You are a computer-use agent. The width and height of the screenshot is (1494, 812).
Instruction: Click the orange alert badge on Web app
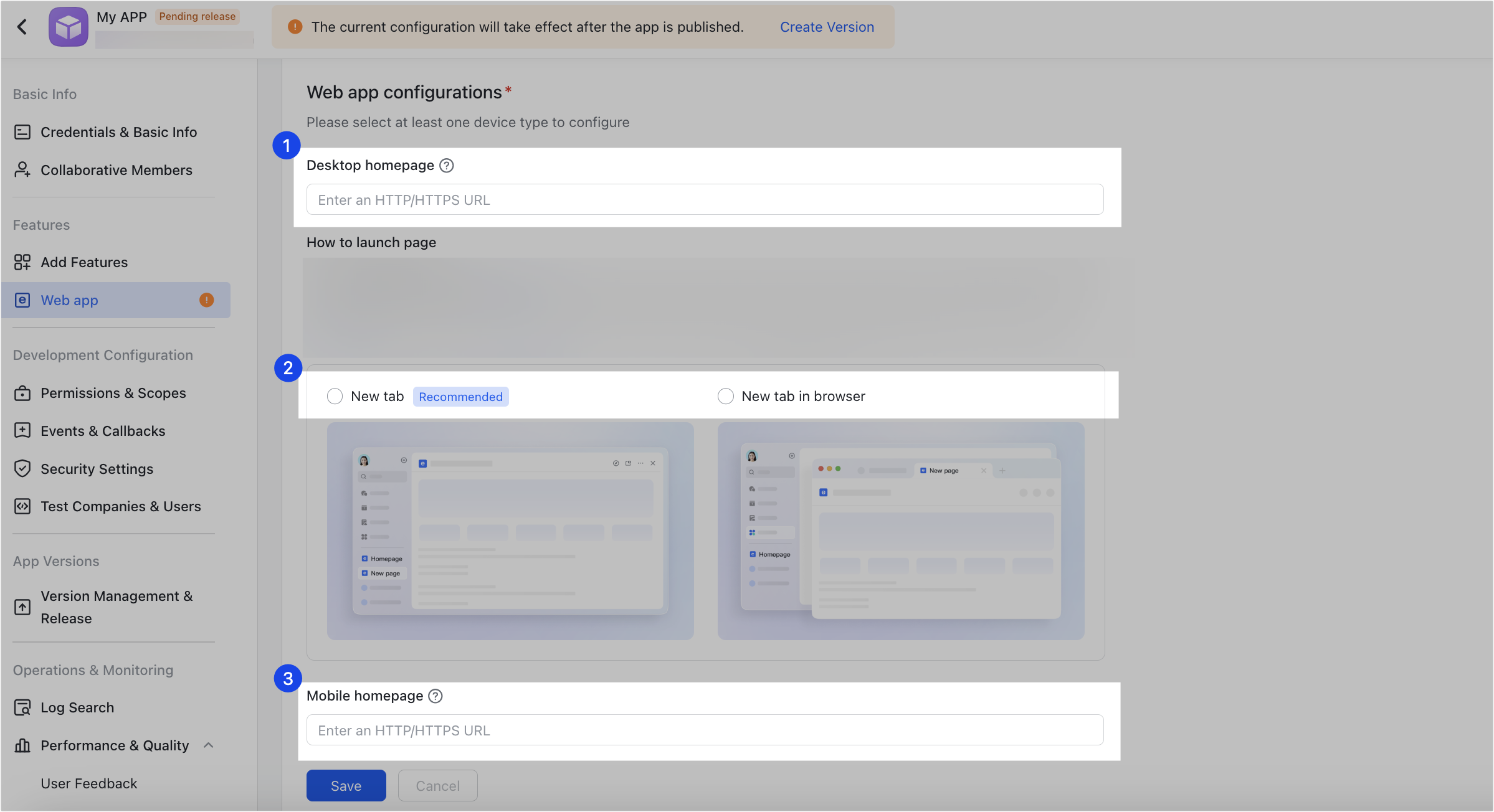click(207, 300)
